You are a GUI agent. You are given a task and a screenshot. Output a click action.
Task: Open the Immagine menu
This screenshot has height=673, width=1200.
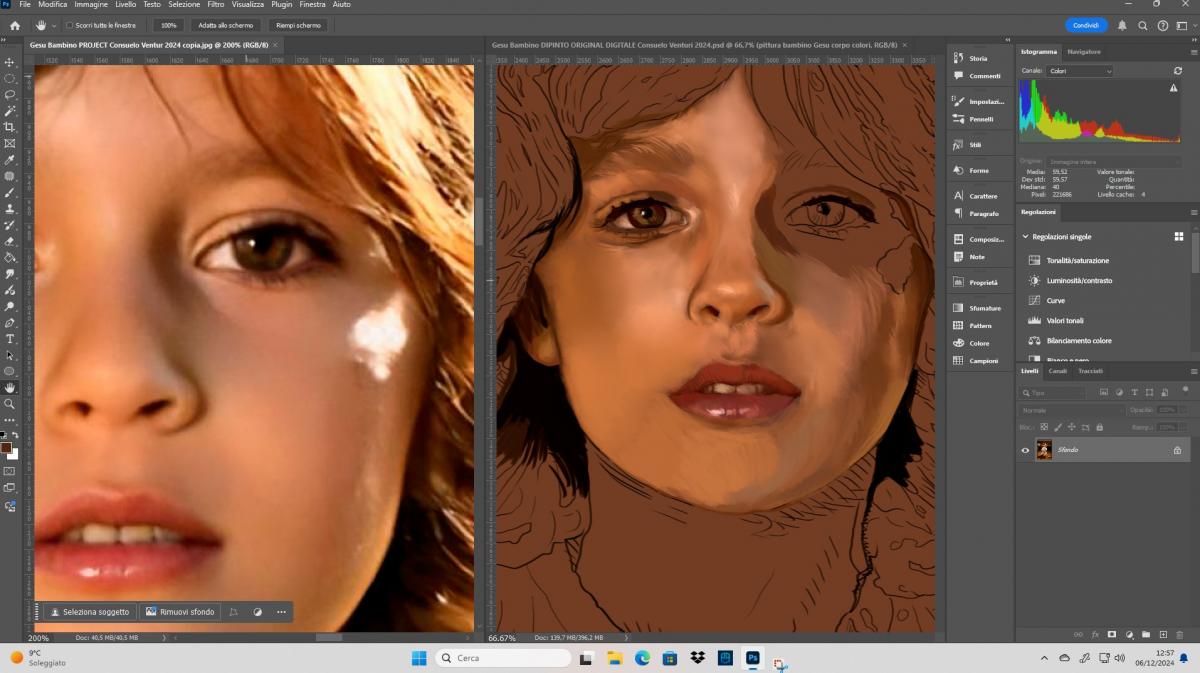[91, 5]
